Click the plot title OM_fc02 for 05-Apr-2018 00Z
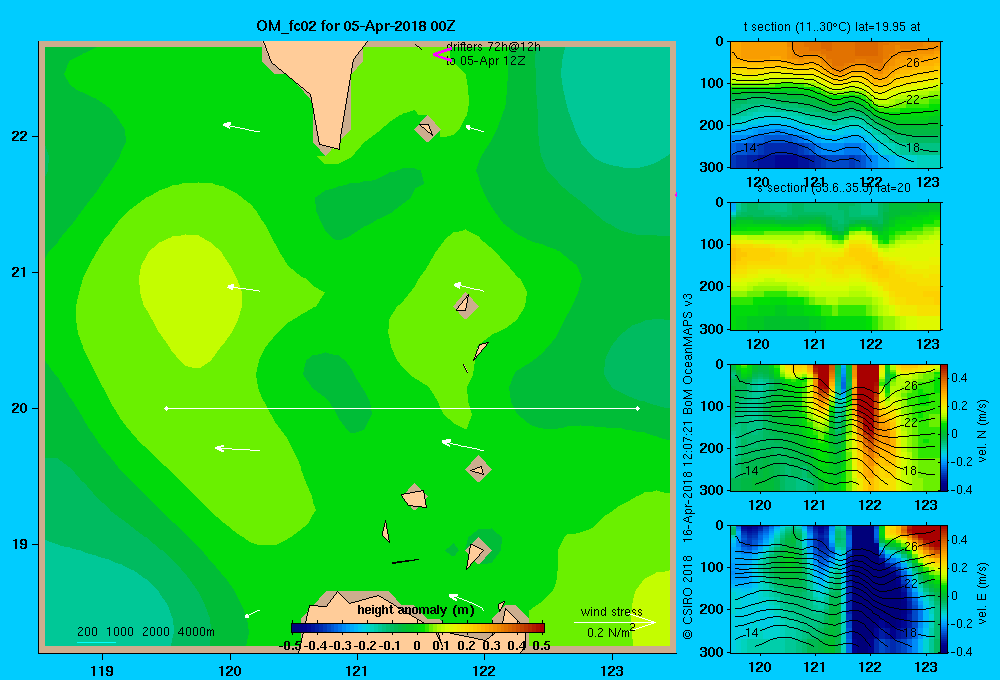Screen dimensions: 1000x680 click(355, 26)
